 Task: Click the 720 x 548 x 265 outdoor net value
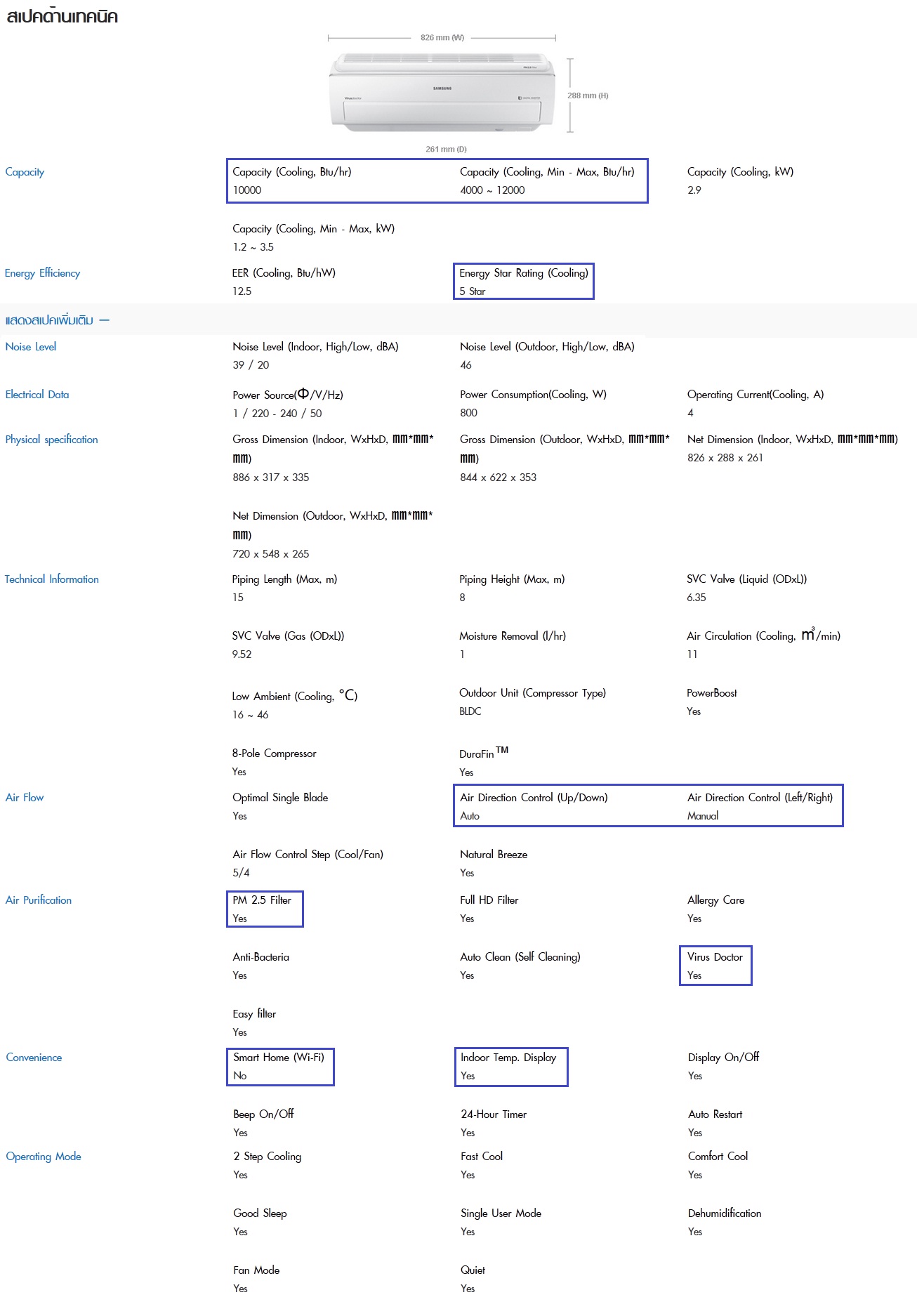[271, 554]
